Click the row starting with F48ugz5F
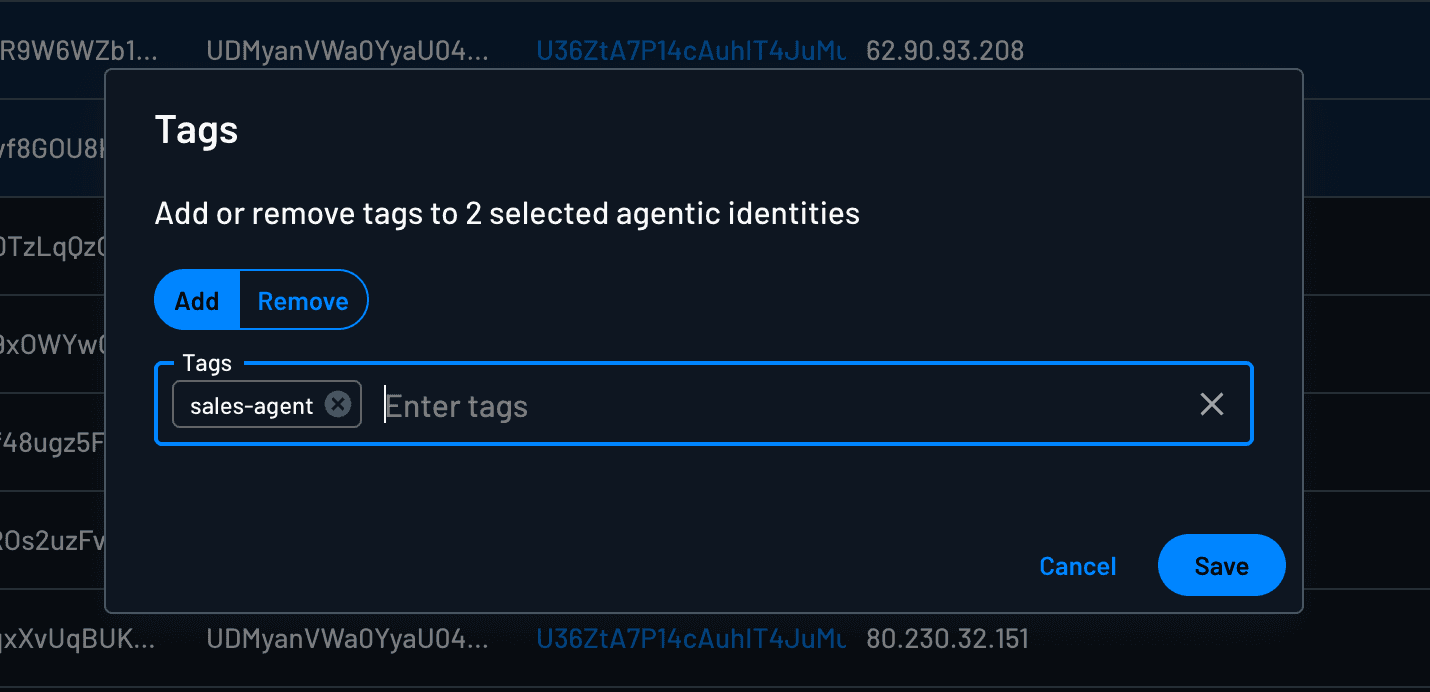Screen dimensions: 1430x692 click(52, 443)
